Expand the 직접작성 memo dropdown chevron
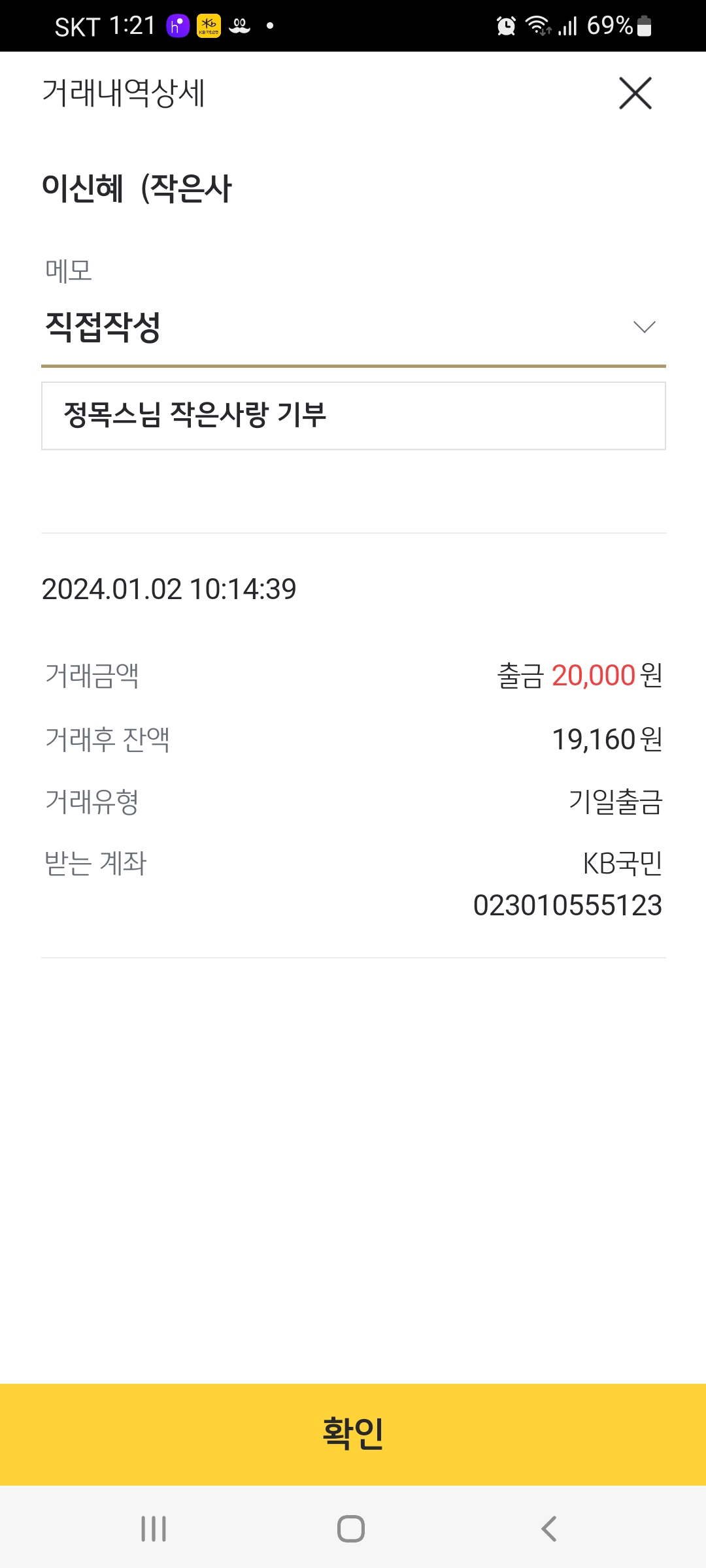 click(644, 327)
